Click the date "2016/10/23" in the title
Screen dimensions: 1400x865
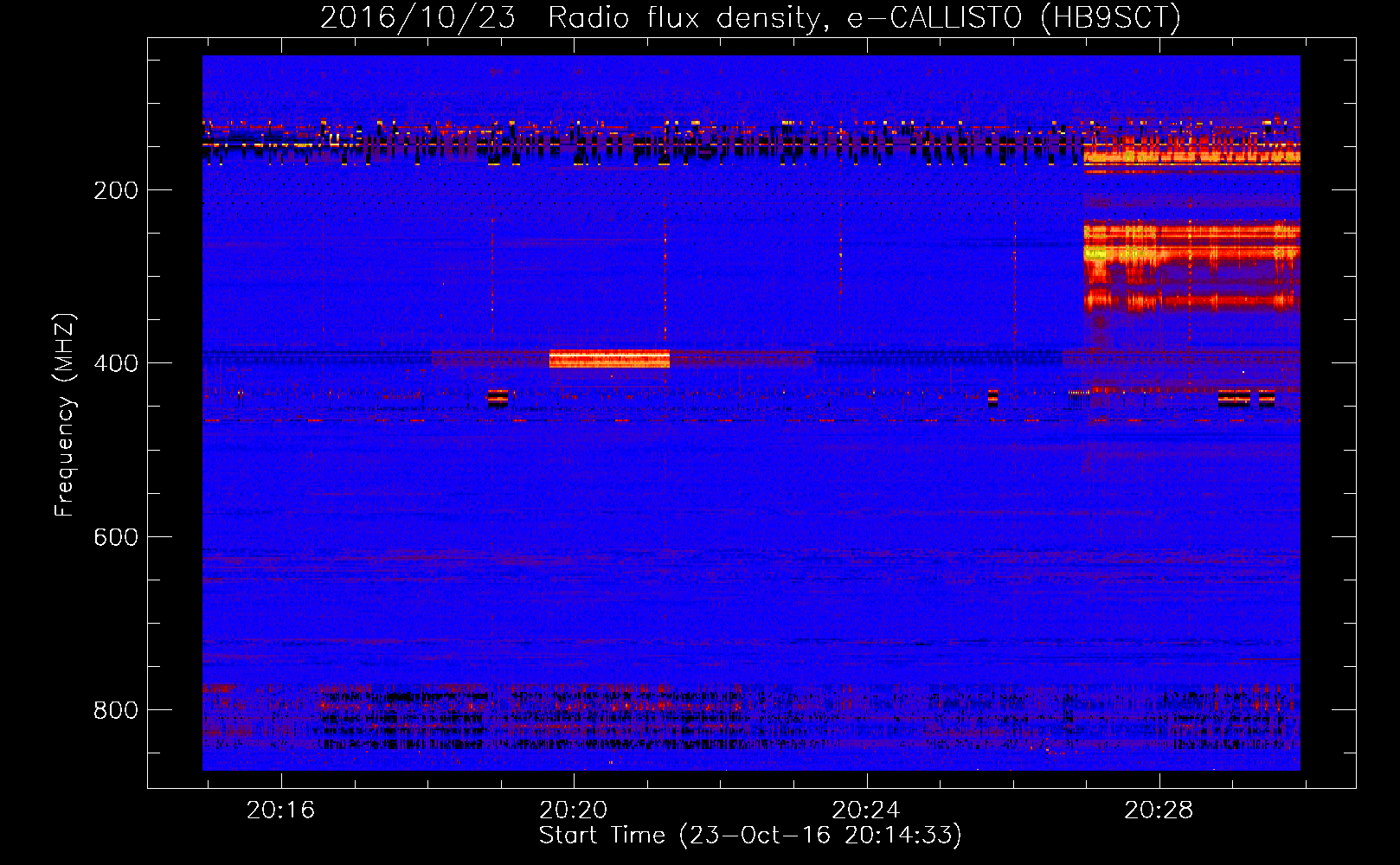pyautogui.click(x=418, y=17)
